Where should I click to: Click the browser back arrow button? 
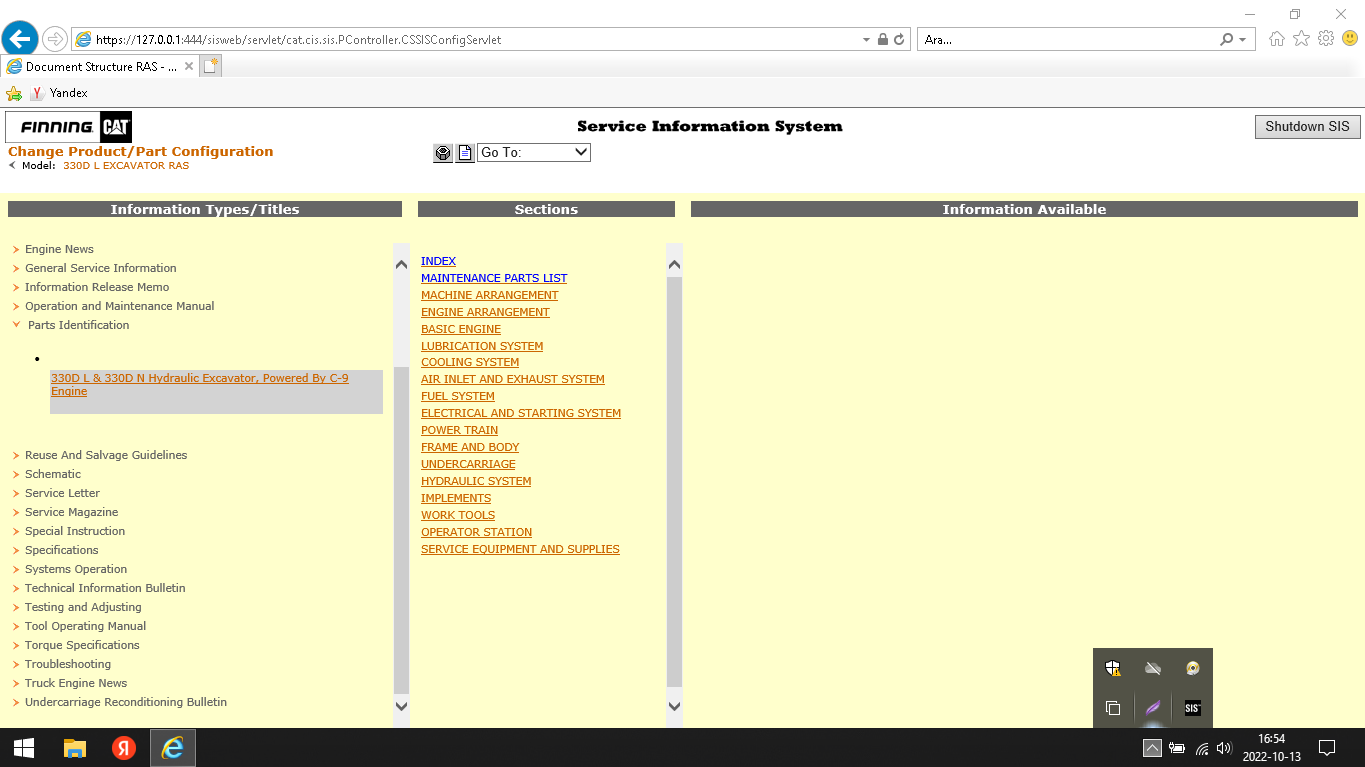pyautogui.click(x=20, y=40)
